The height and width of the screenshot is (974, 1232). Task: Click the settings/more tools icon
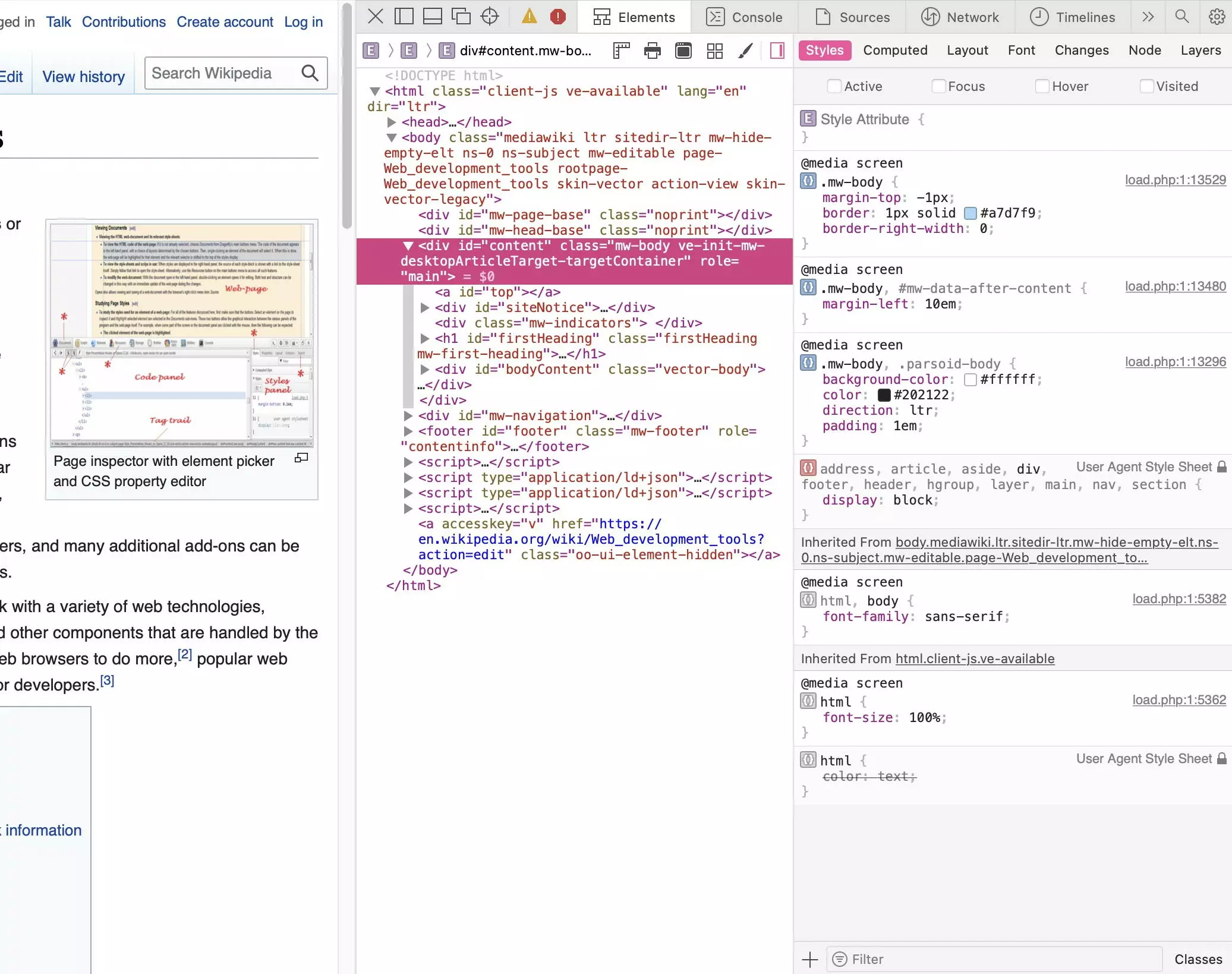1218,17
